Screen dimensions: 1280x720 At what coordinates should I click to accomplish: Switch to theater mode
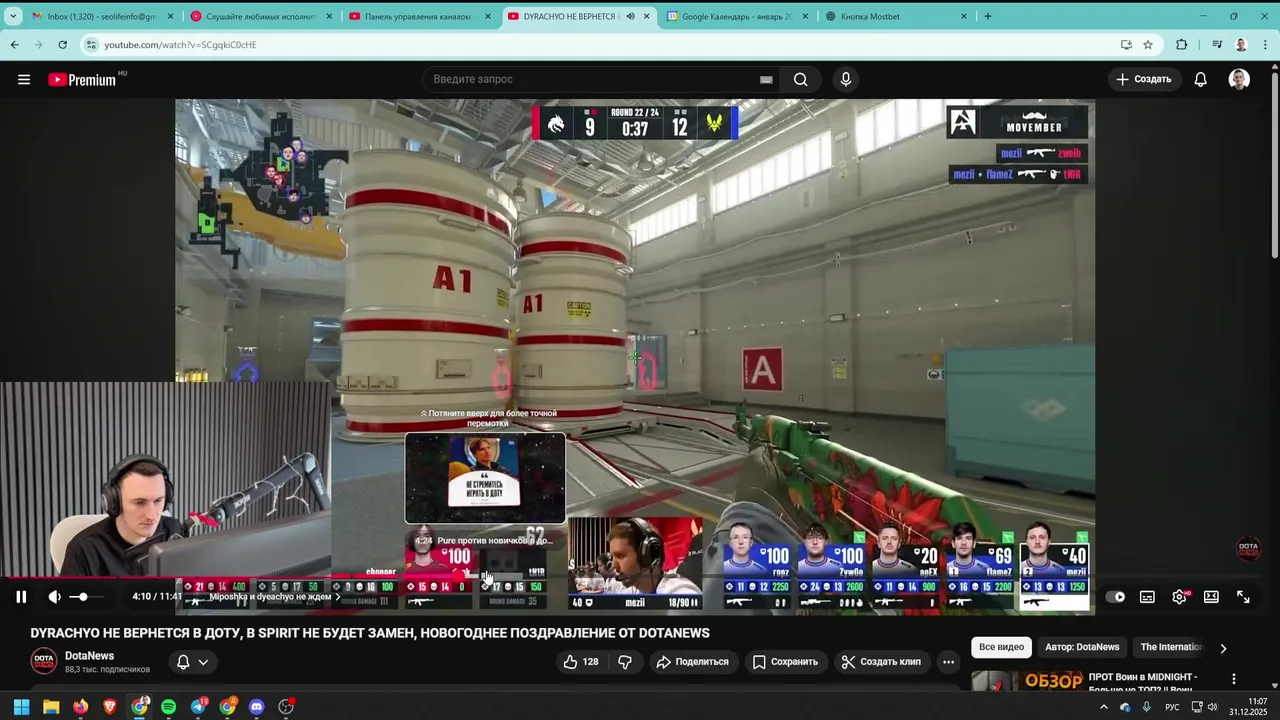[x=1211, y=597]
